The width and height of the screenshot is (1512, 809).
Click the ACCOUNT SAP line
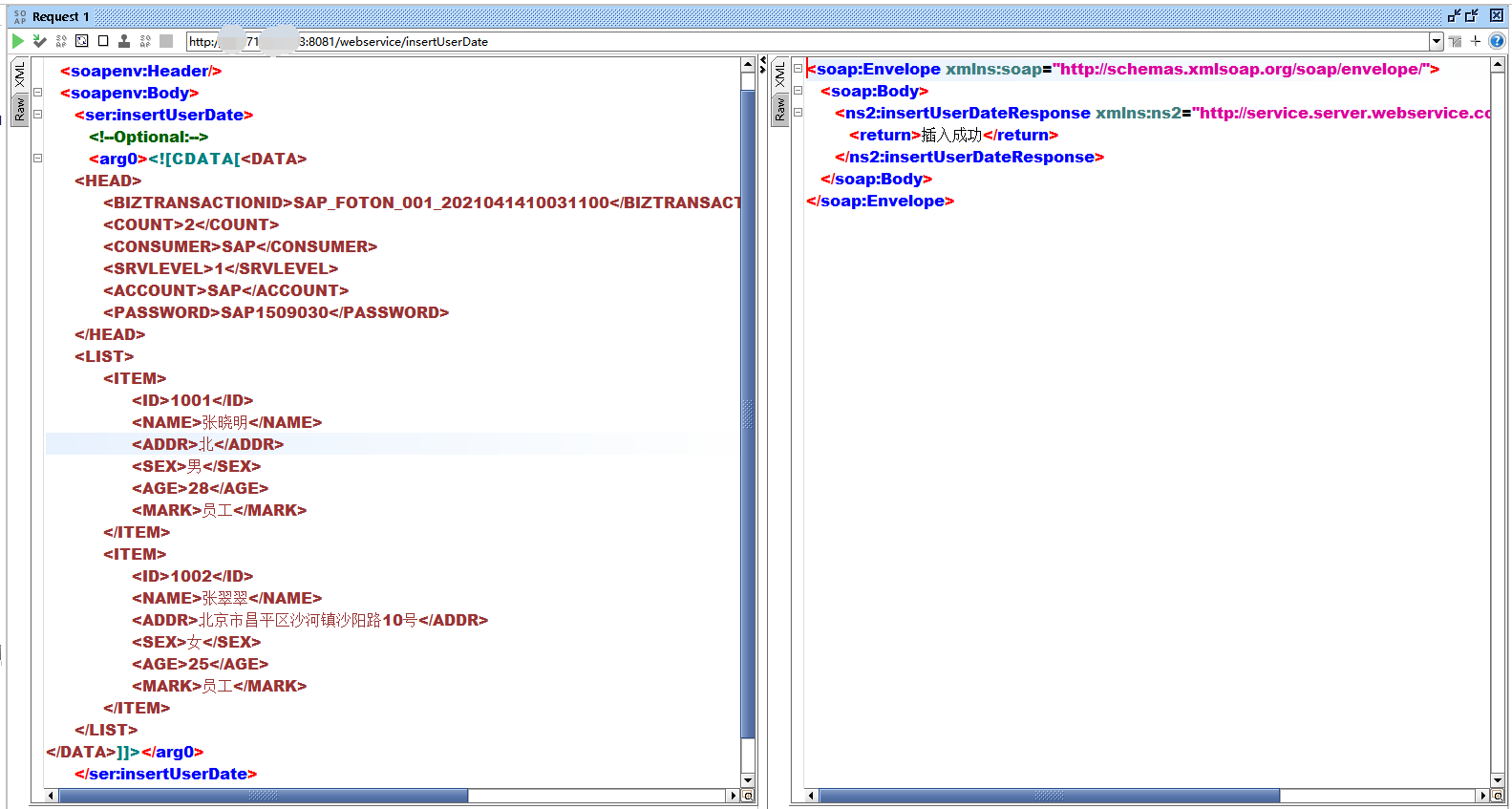pos(226,290)
